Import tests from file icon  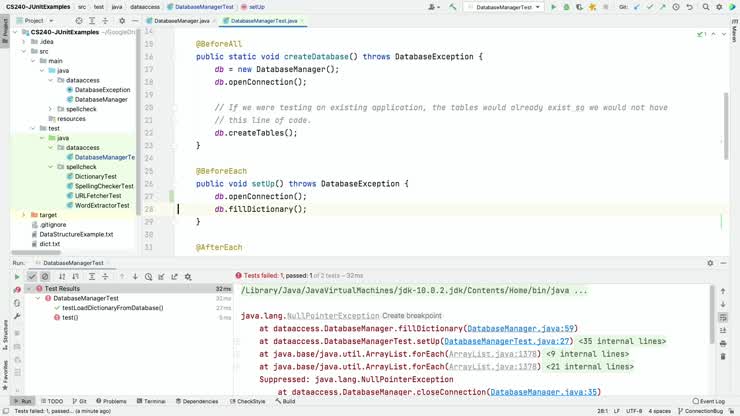pyautogui.click(x=161, y=277)
